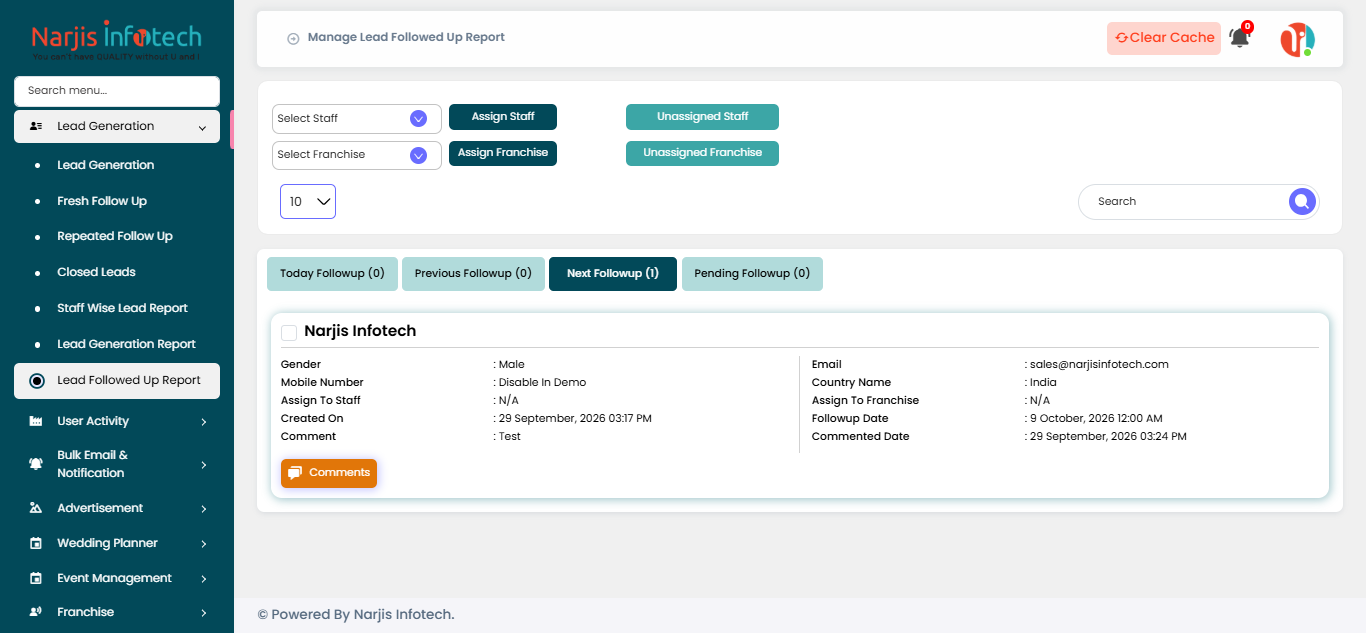1366x633 pixels.
Task: Open Staff Wise Lead Report
Action: (122, 308)
